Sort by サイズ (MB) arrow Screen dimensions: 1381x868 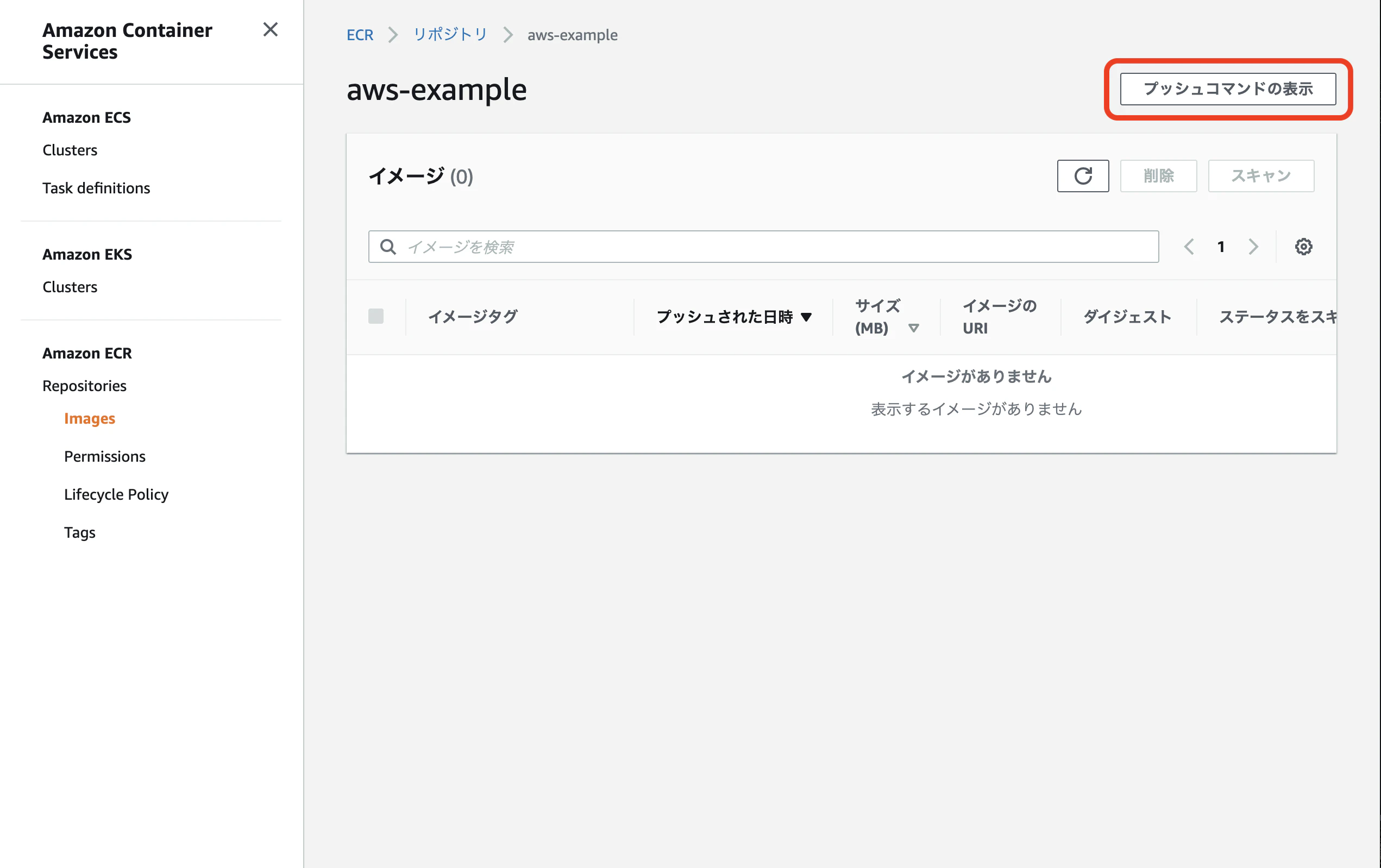tap(914, 328)
